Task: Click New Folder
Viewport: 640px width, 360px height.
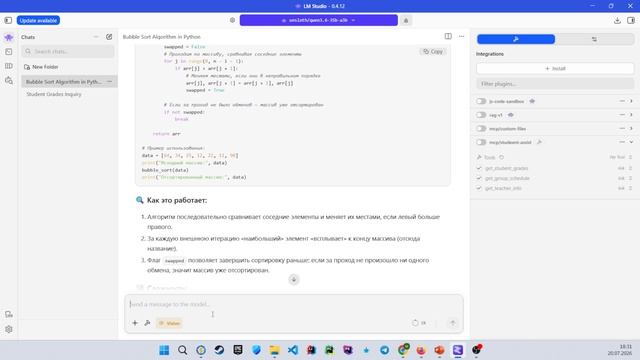Action: [x=41, y=67]
